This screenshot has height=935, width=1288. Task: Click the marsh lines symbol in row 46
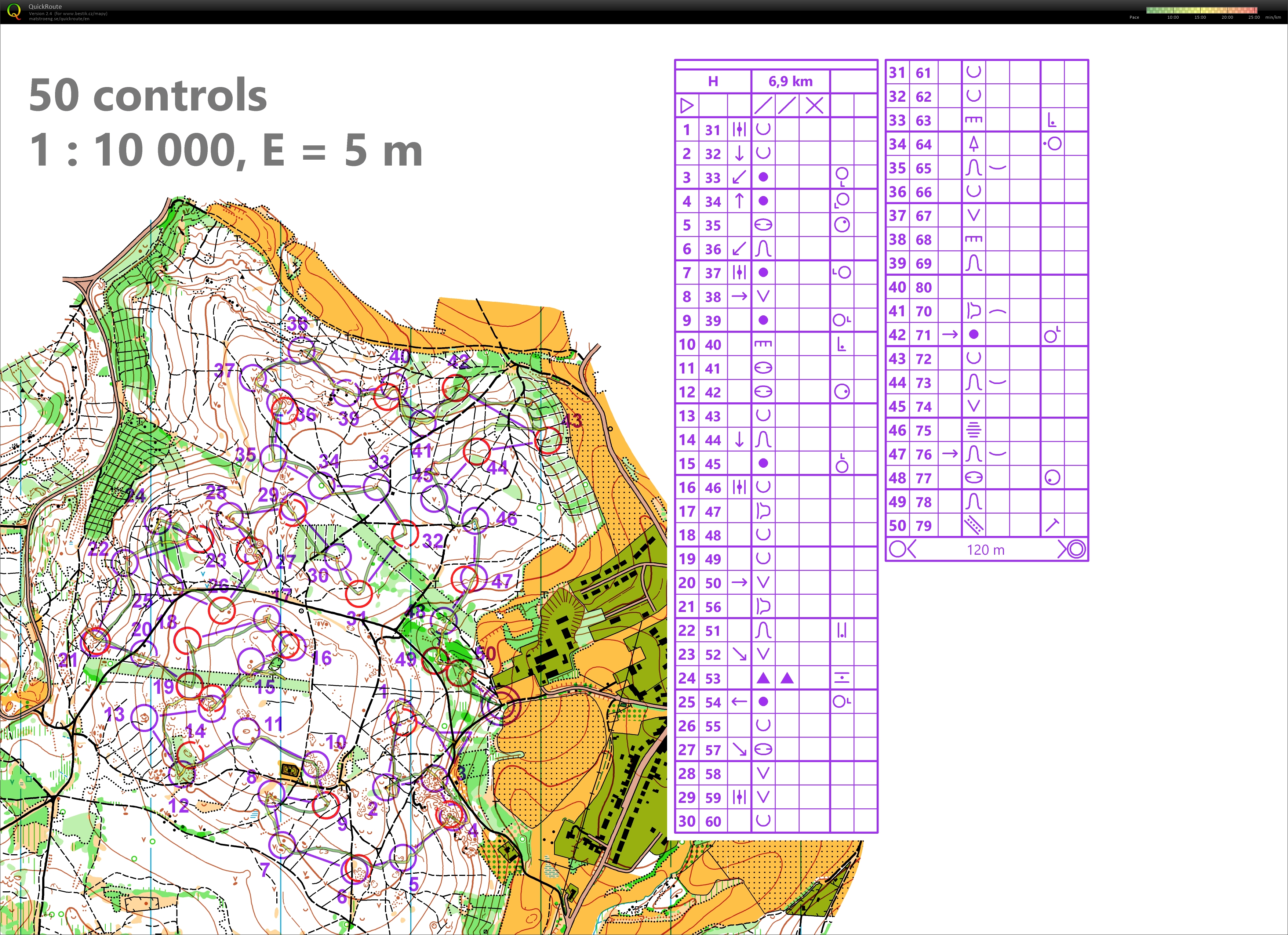pyautogui.click(x=974, y=430)
